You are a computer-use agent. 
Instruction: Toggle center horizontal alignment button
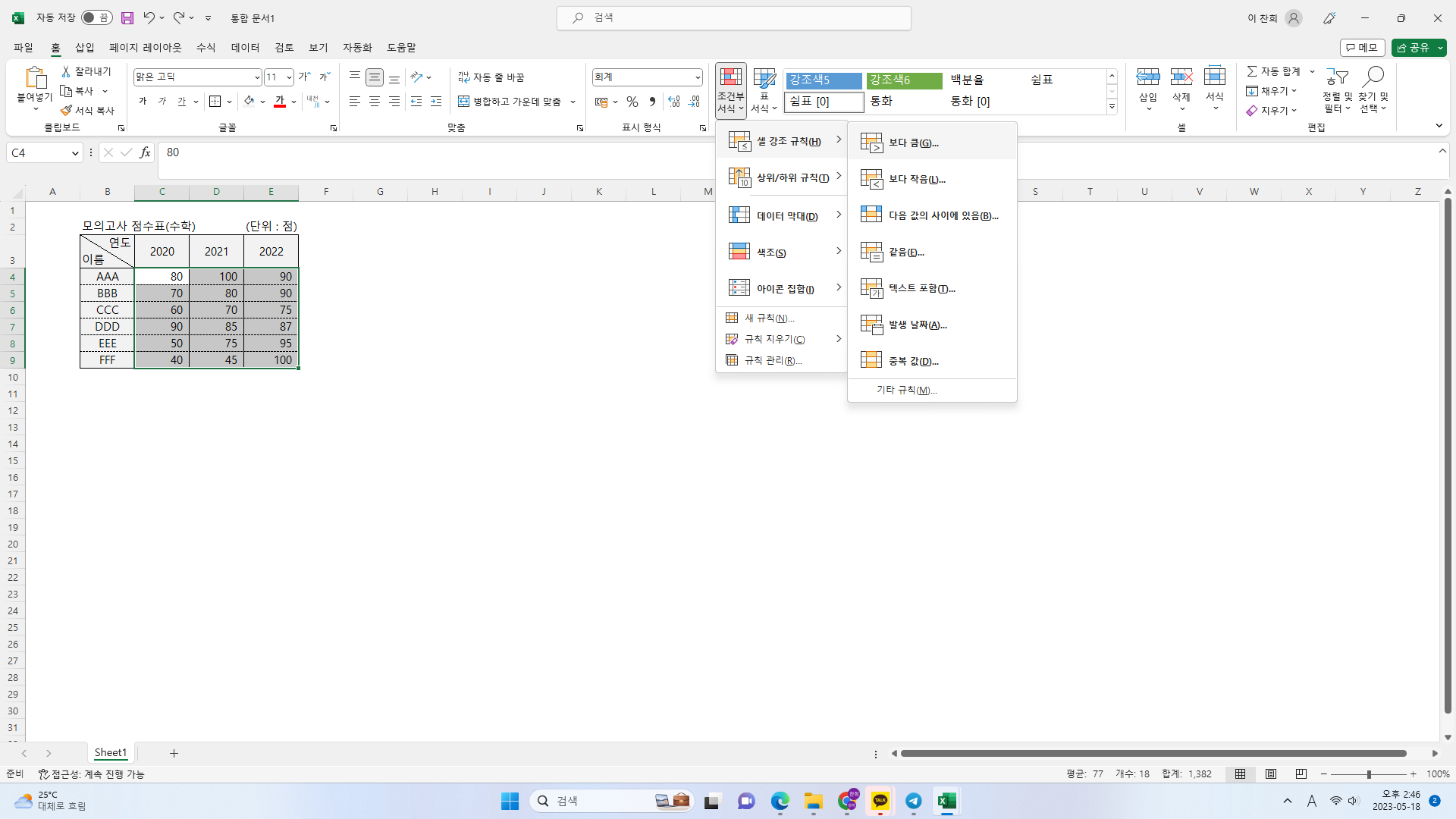375,102
